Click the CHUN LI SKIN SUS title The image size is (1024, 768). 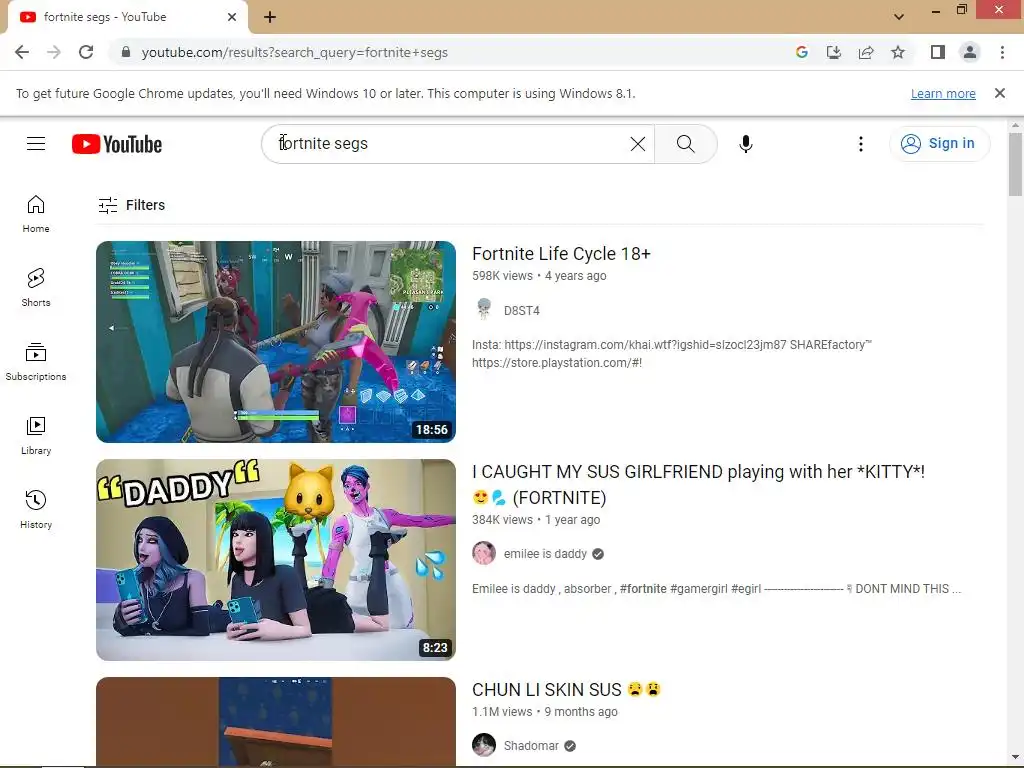point(566,690)
